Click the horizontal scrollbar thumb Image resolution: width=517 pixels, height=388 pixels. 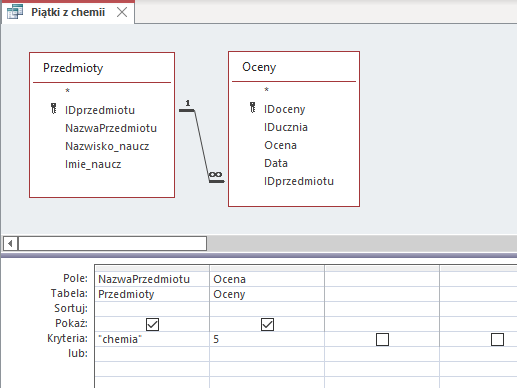113,244
